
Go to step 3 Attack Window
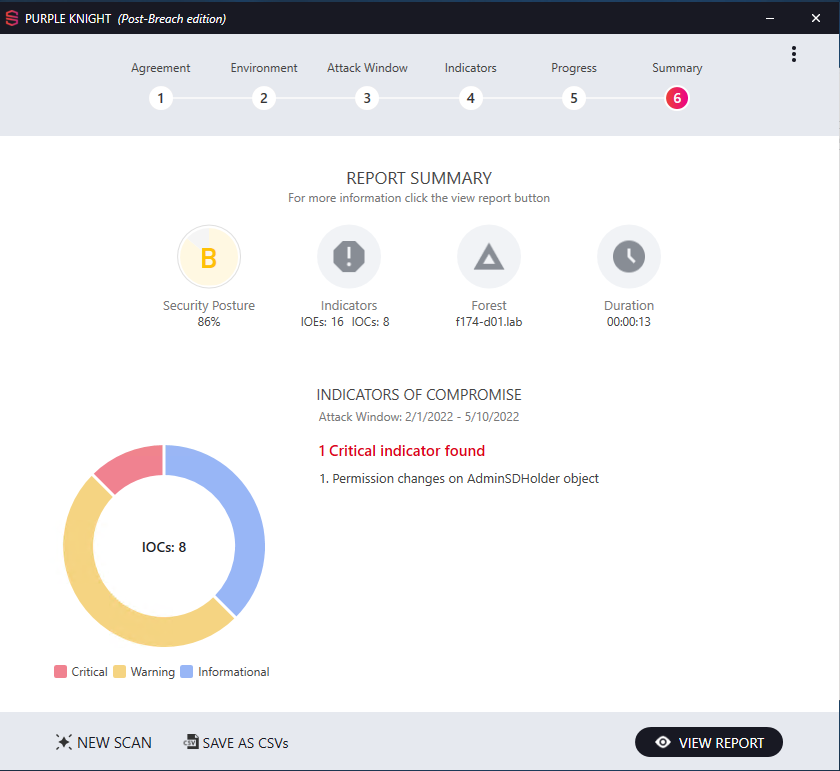(367, 99)
